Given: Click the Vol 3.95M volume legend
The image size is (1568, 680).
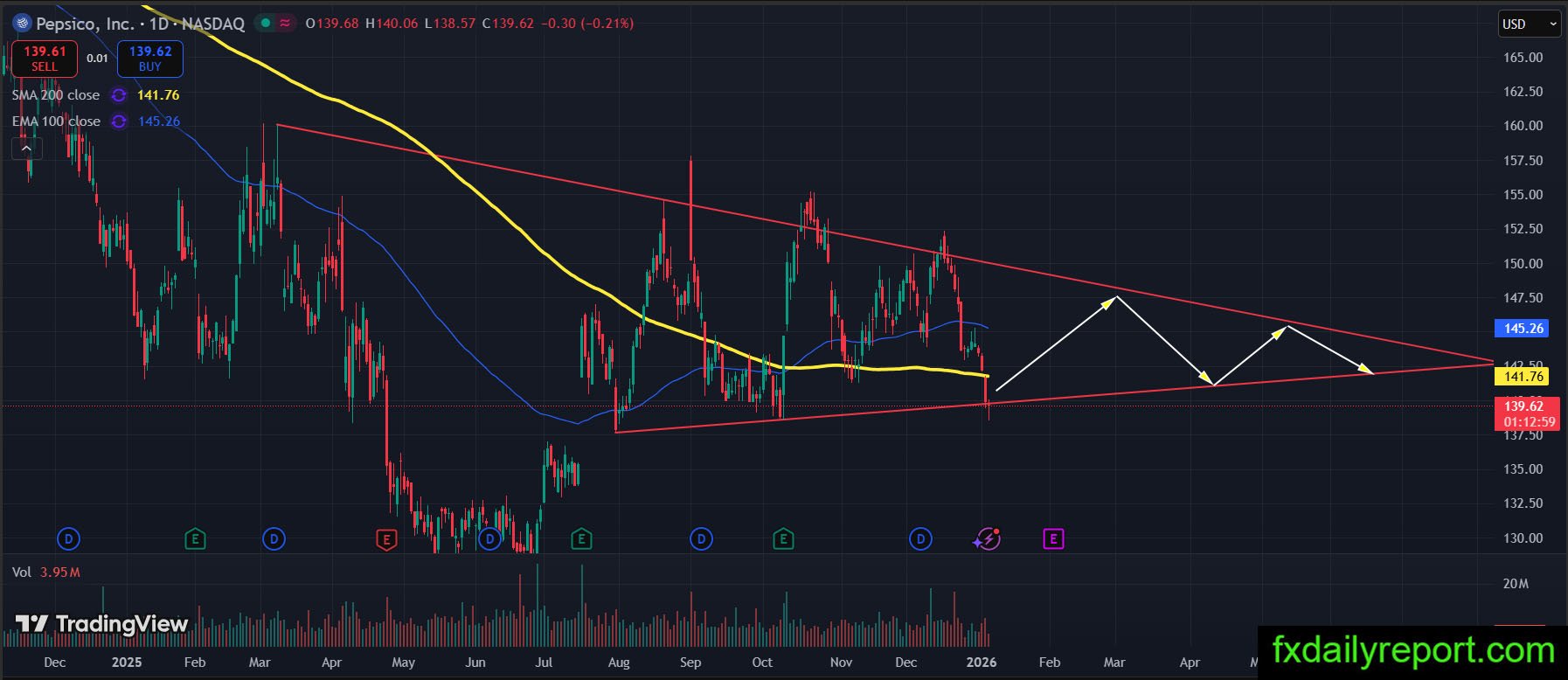Looking at the screenshot, I should [x=46, y=572].
